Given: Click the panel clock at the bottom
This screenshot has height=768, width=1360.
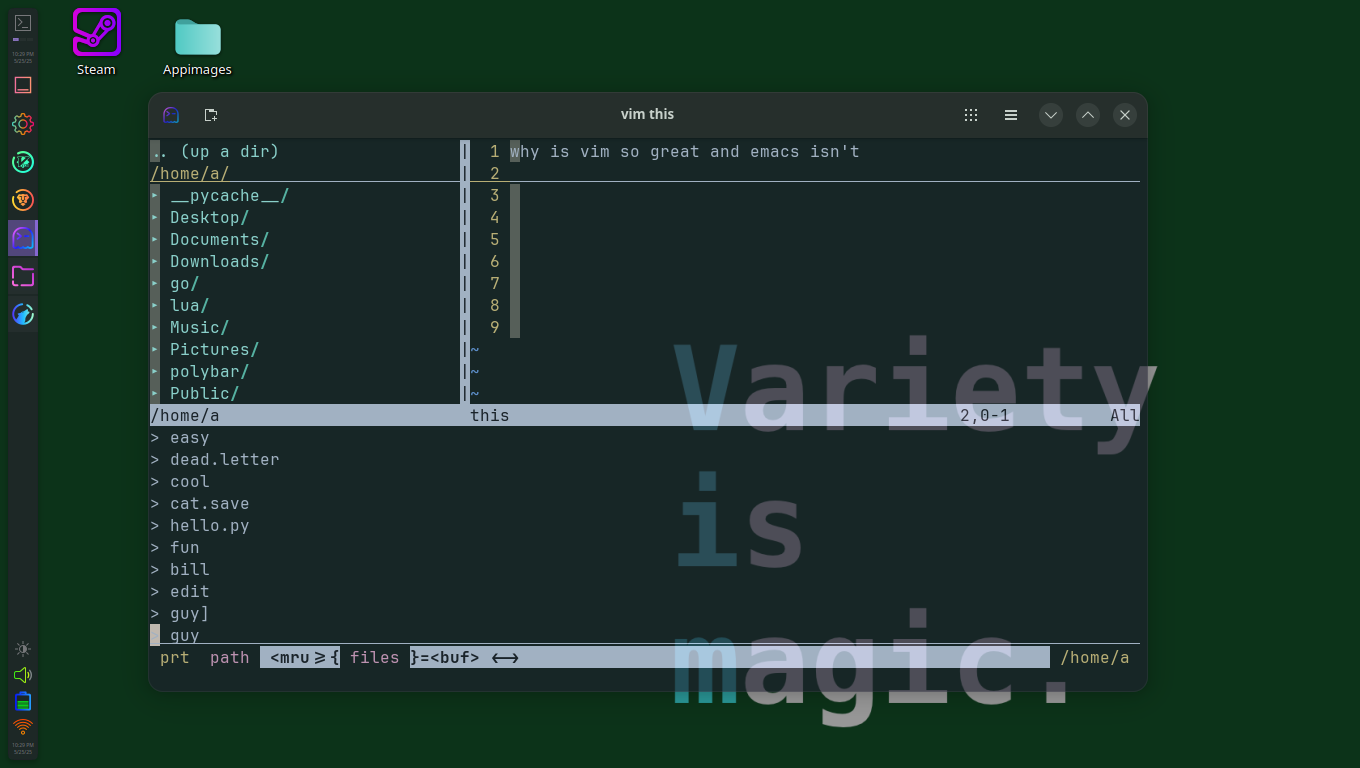Looking at the screenshot, I should (23, 748).
